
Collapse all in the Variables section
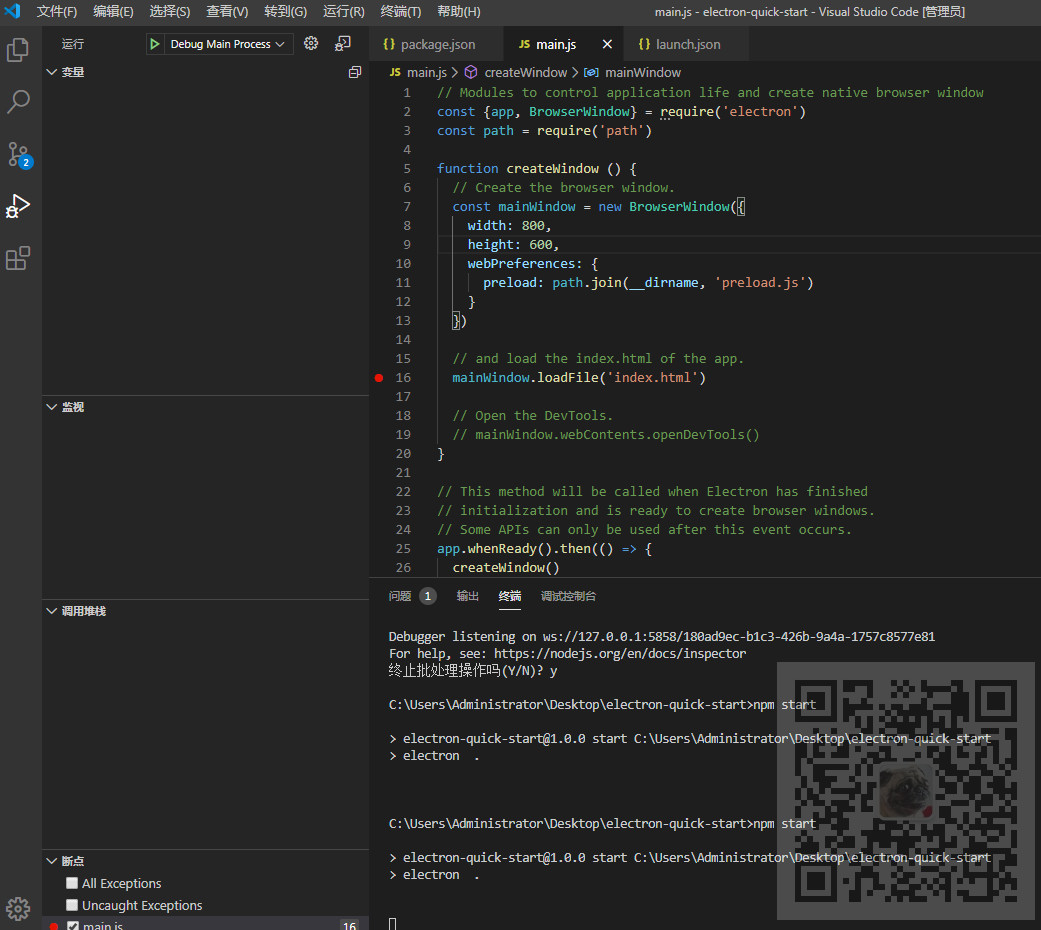354,72
